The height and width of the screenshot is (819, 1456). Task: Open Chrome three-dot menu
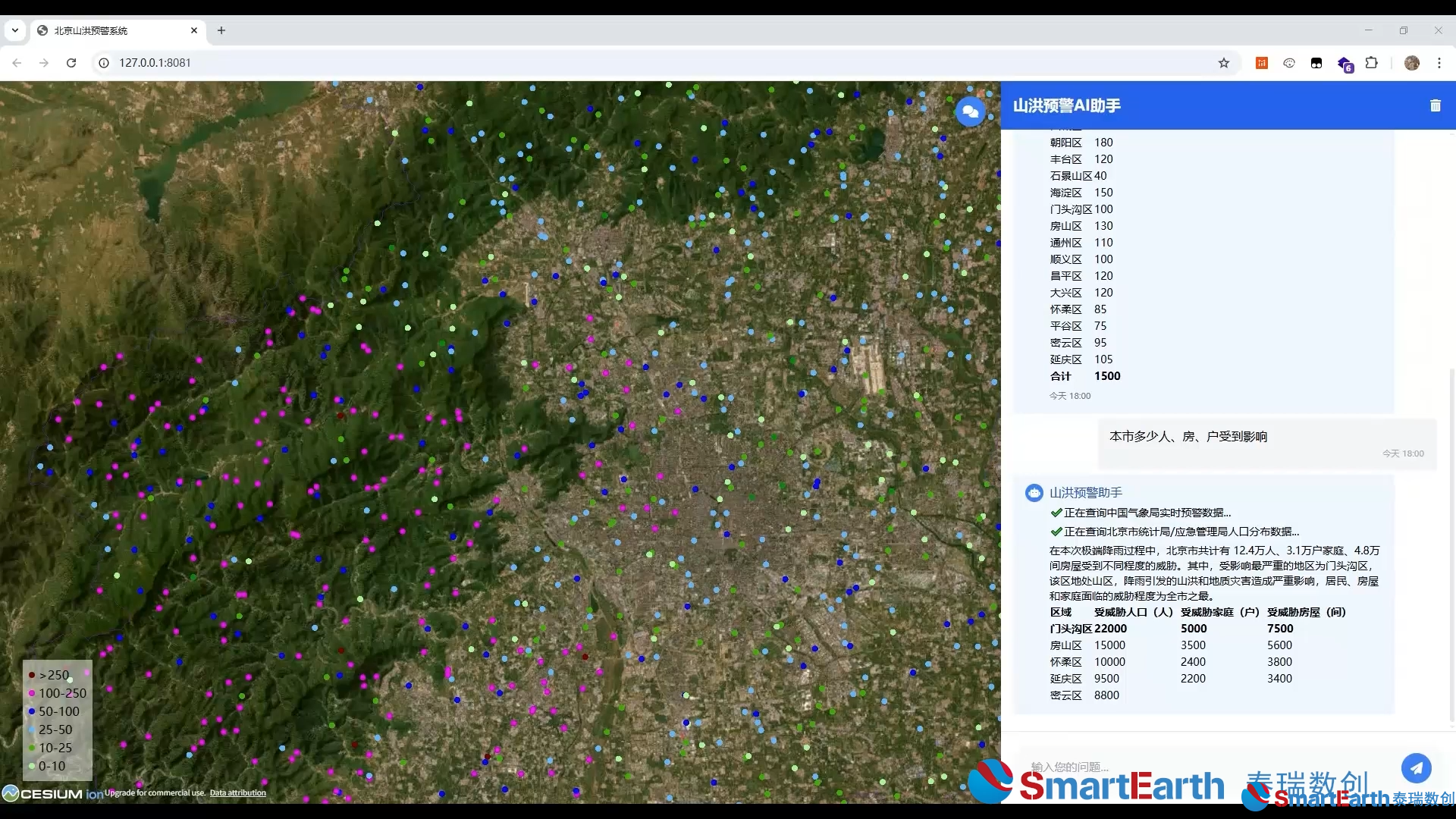1439,63
